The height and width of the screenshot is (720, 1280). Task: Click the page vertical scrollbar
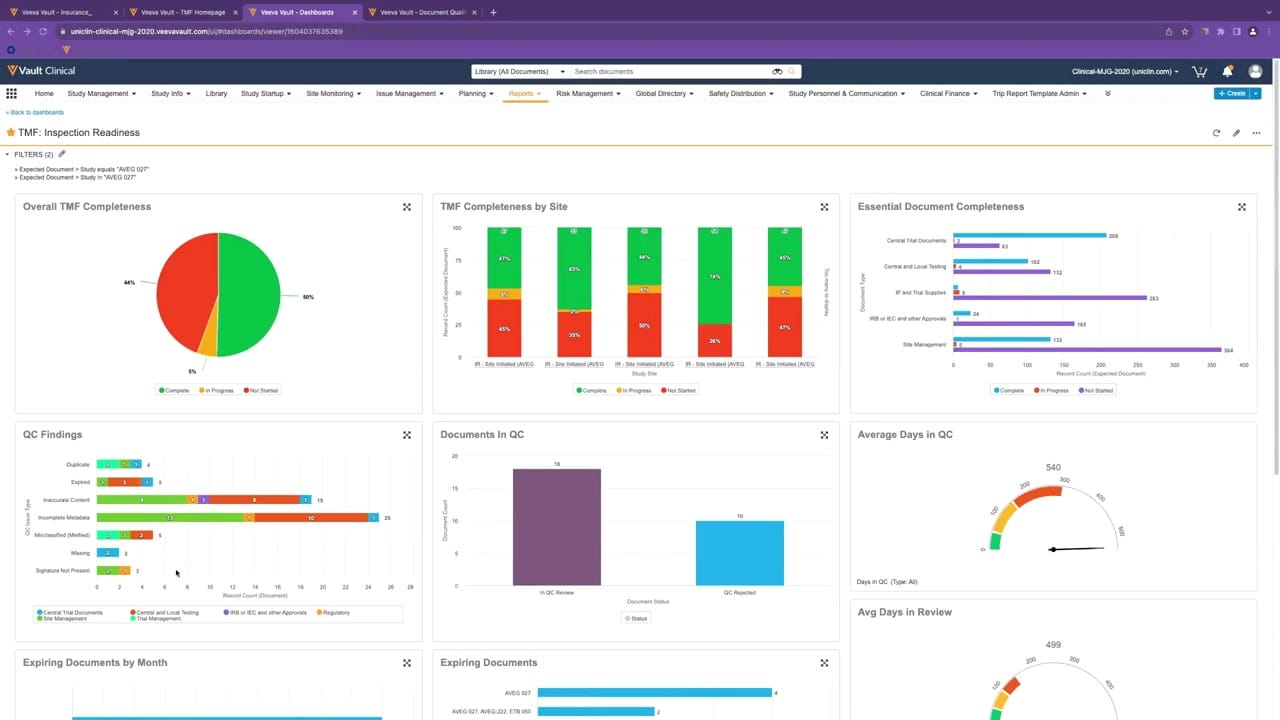(1276, 266)
